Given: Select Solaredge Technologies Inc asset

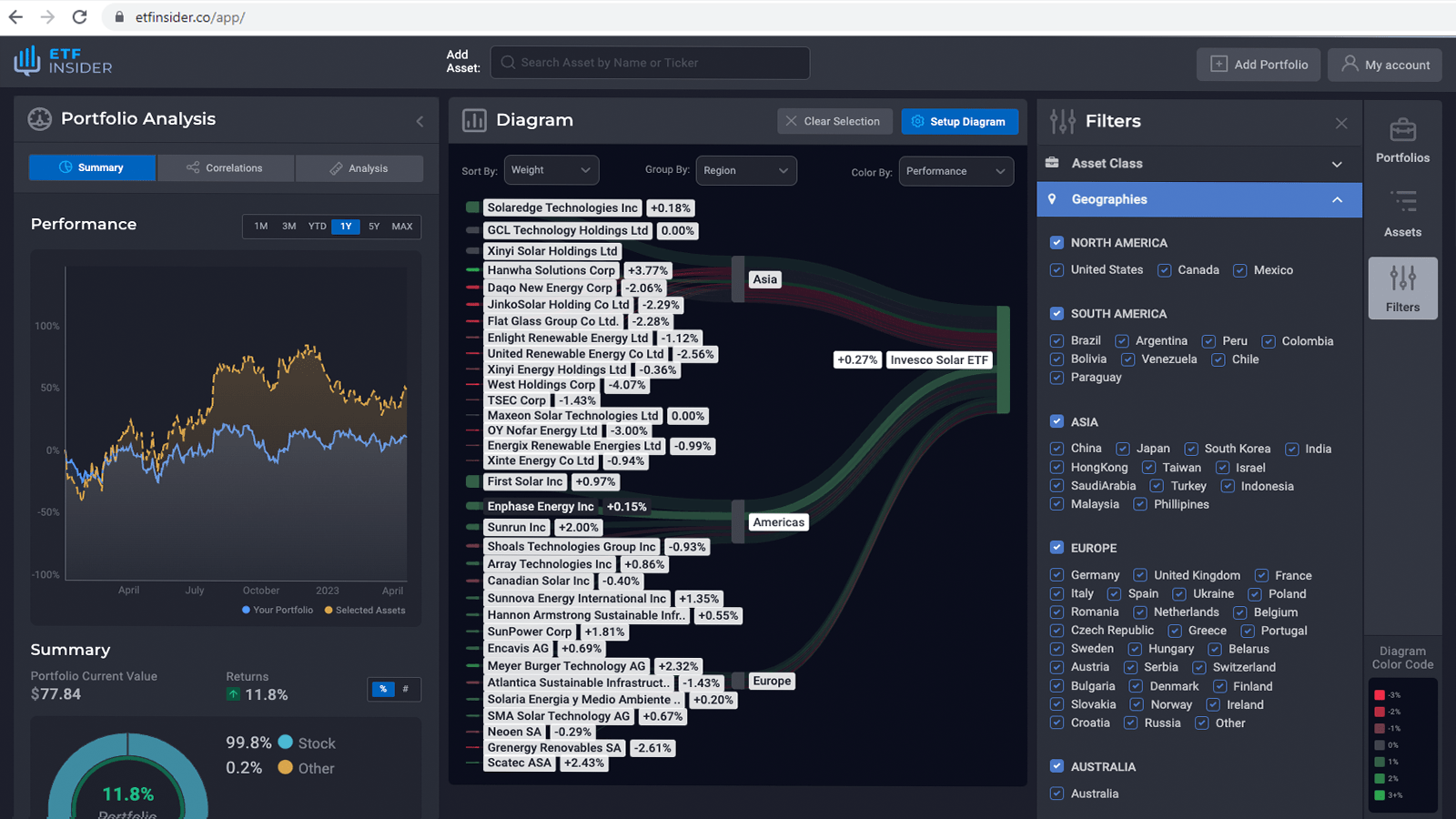Looking at the screenshot, I should pos(562,207).
